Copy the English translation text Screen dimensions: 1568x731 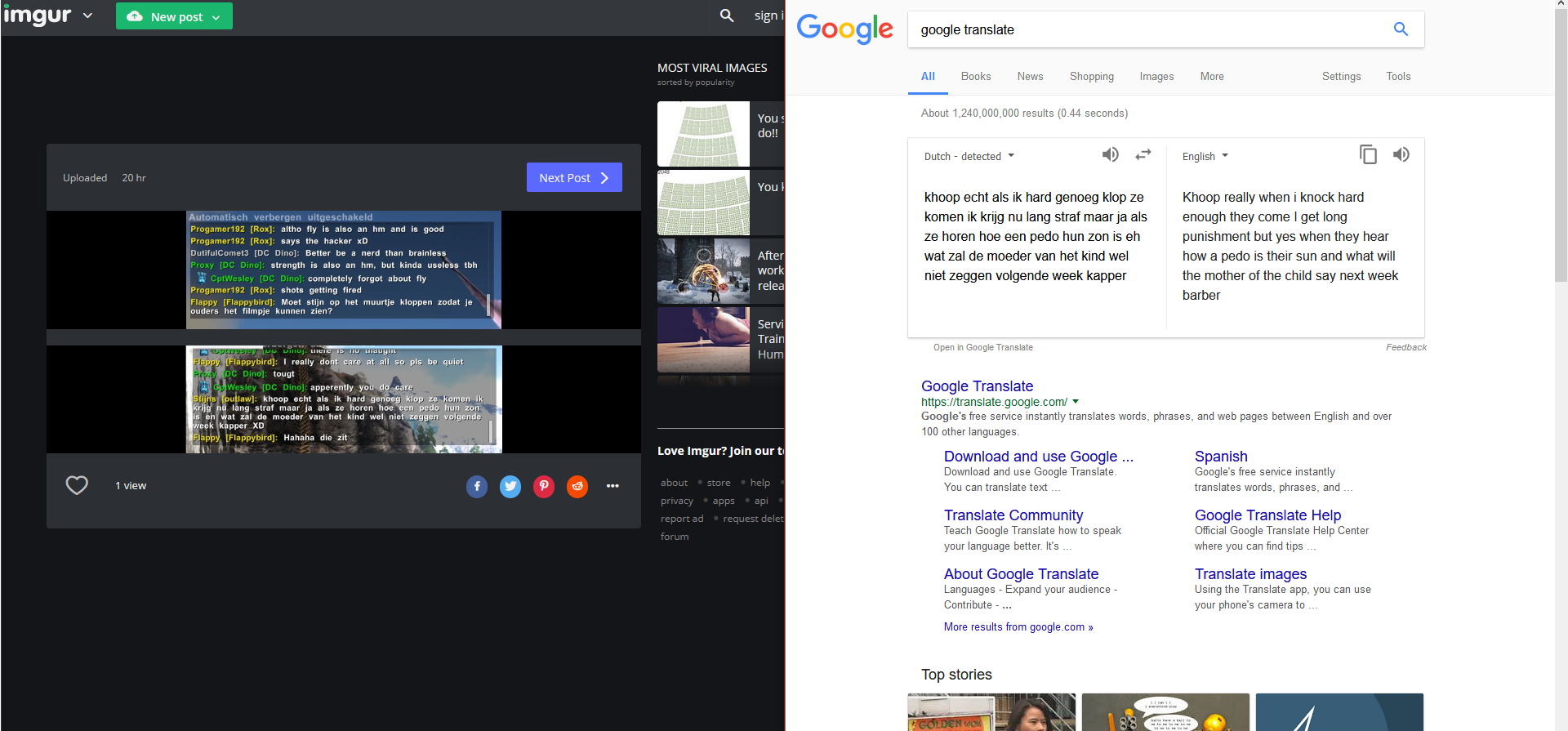1367,154
